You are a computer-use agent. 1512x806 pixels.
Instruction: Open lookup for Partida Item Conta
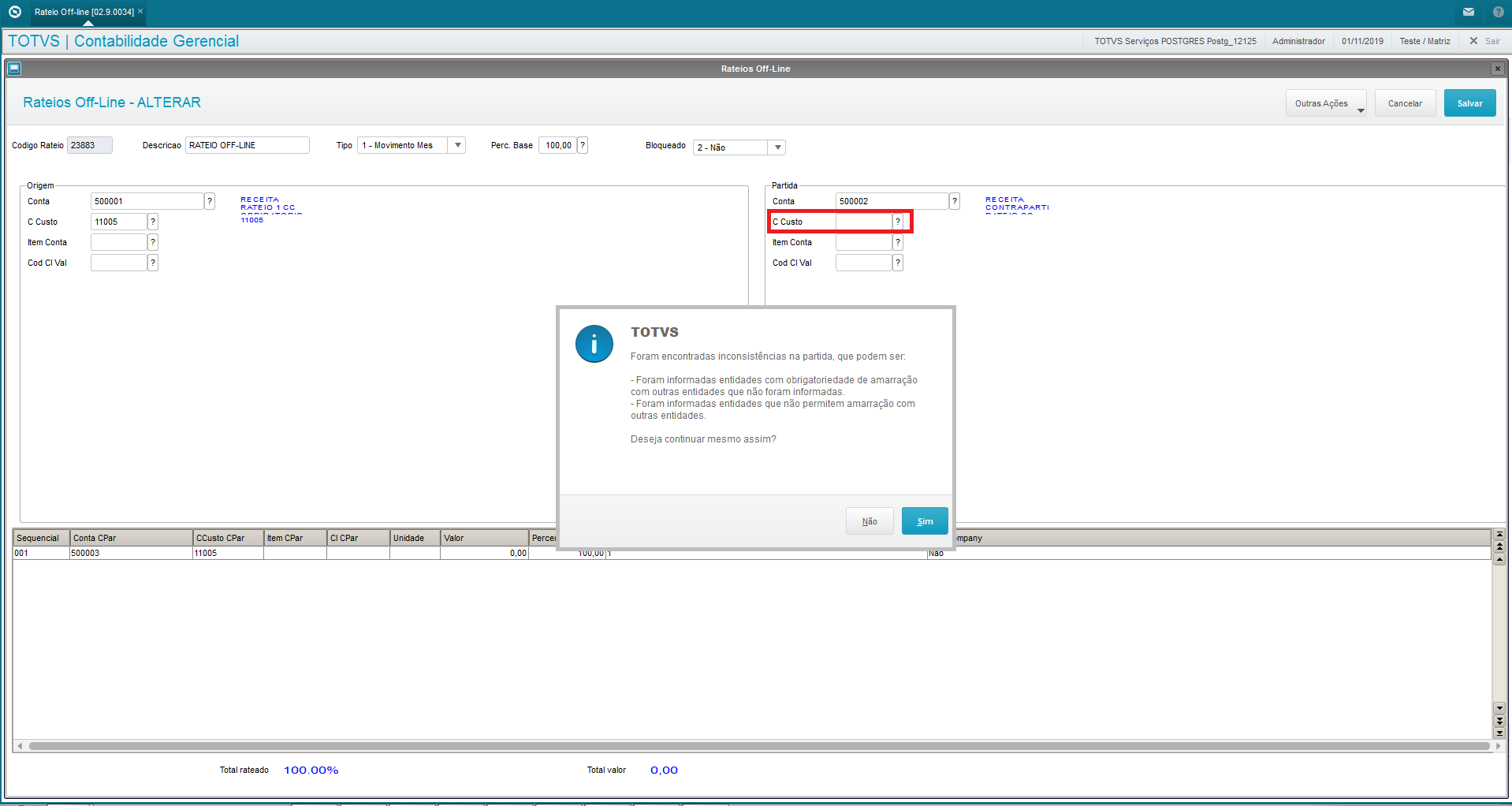pyautogui.click(x=898, y=242)
